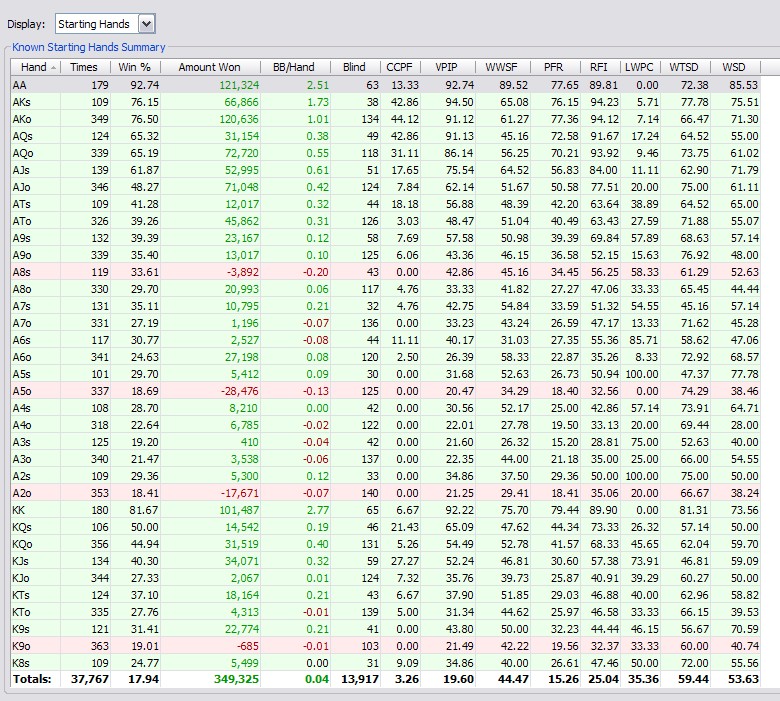Viewport: 780px width, 701px height.
Task: Click the KJs LWPC value 73.91
Action: coord(645,561)
